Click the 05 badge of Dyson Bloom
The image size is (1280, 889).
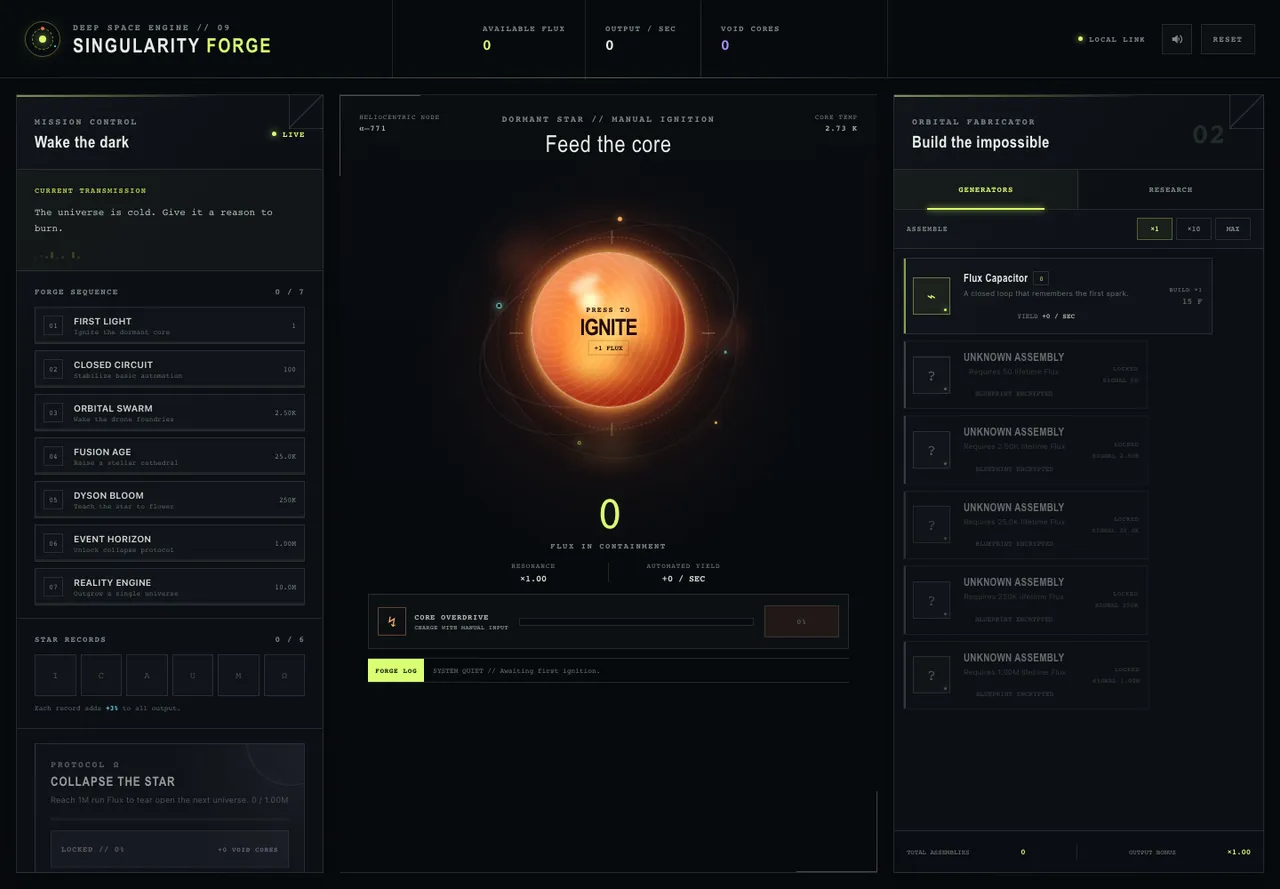click(53, 500)
